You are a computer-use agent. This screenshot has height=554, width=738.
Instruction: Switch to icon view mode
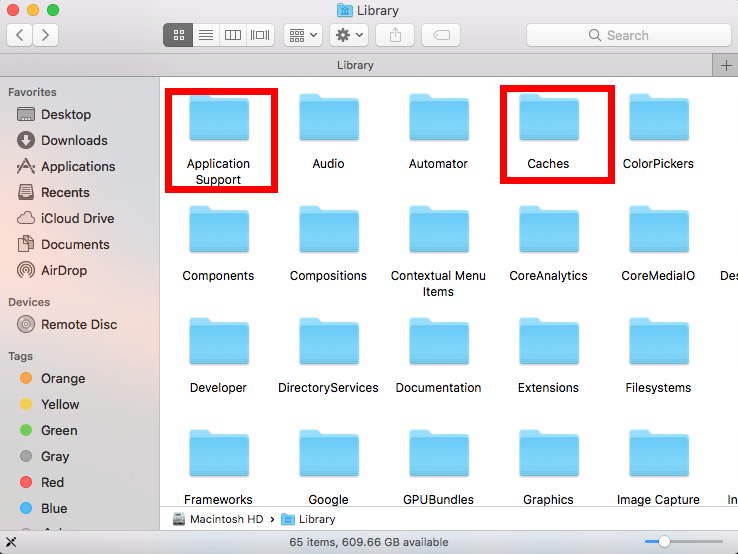[178, 35]
